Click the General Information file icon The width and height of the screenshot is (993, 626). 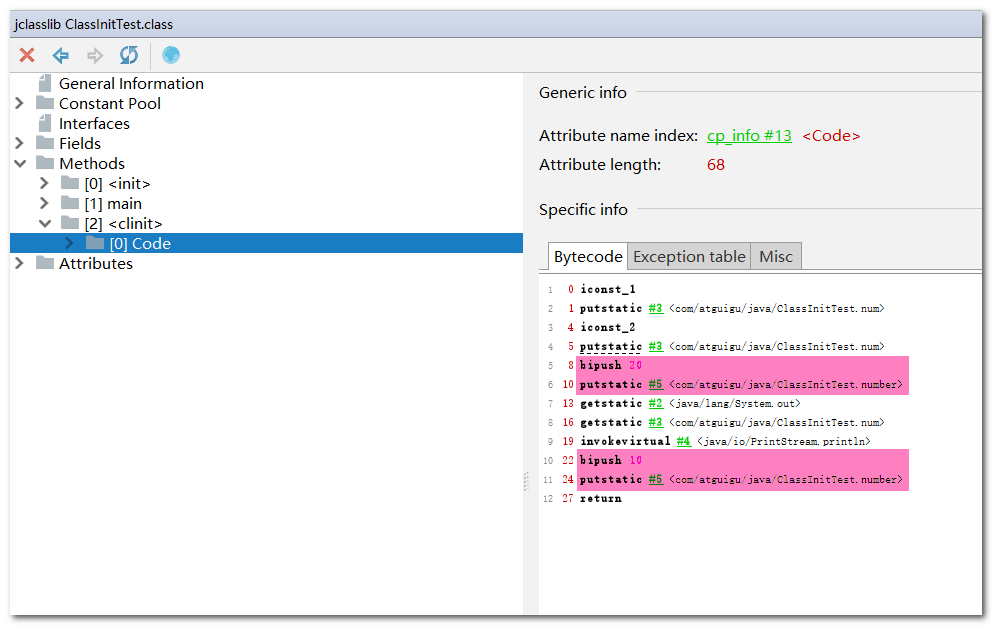click(44, 84)
